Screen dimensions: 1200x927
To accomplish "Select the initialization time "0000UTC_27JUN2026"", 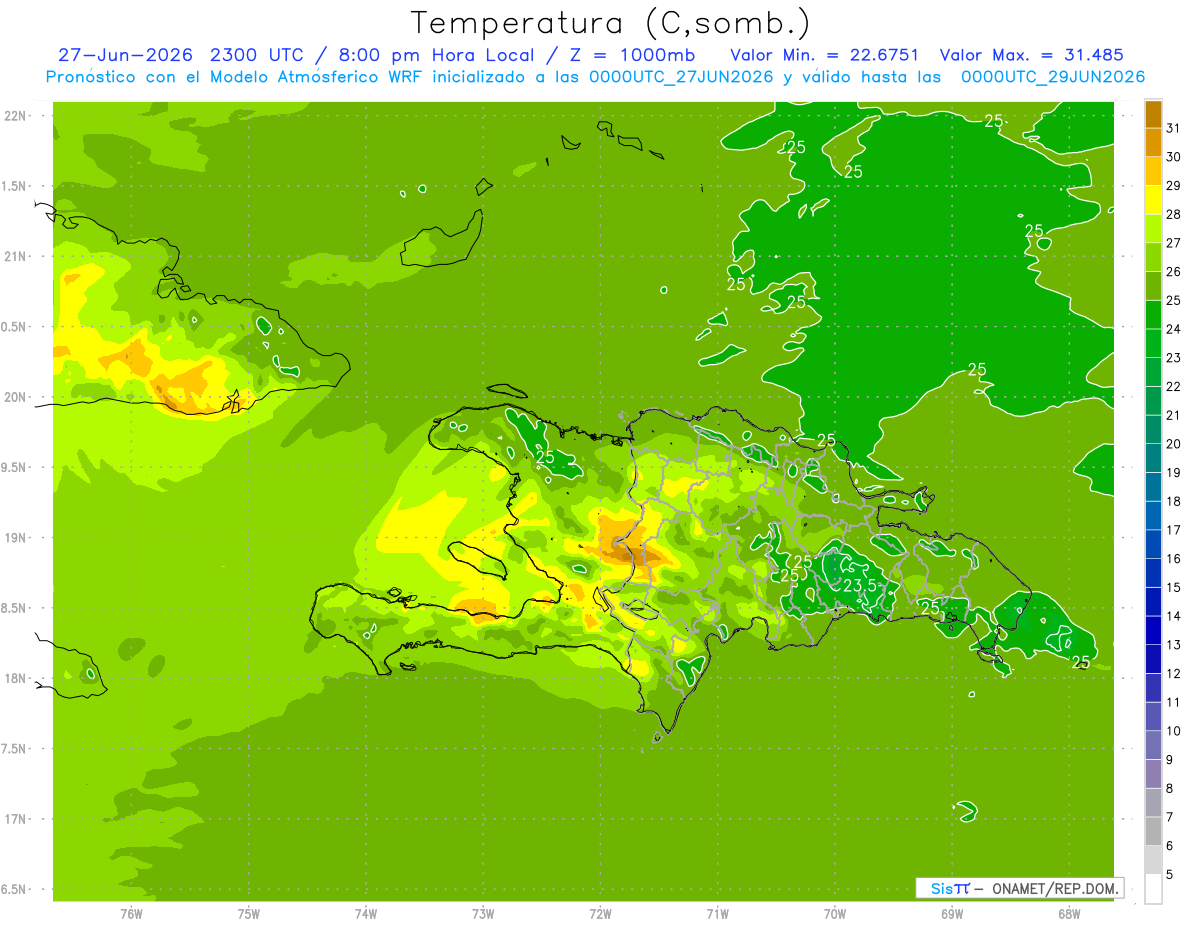I will pos(682,77).
